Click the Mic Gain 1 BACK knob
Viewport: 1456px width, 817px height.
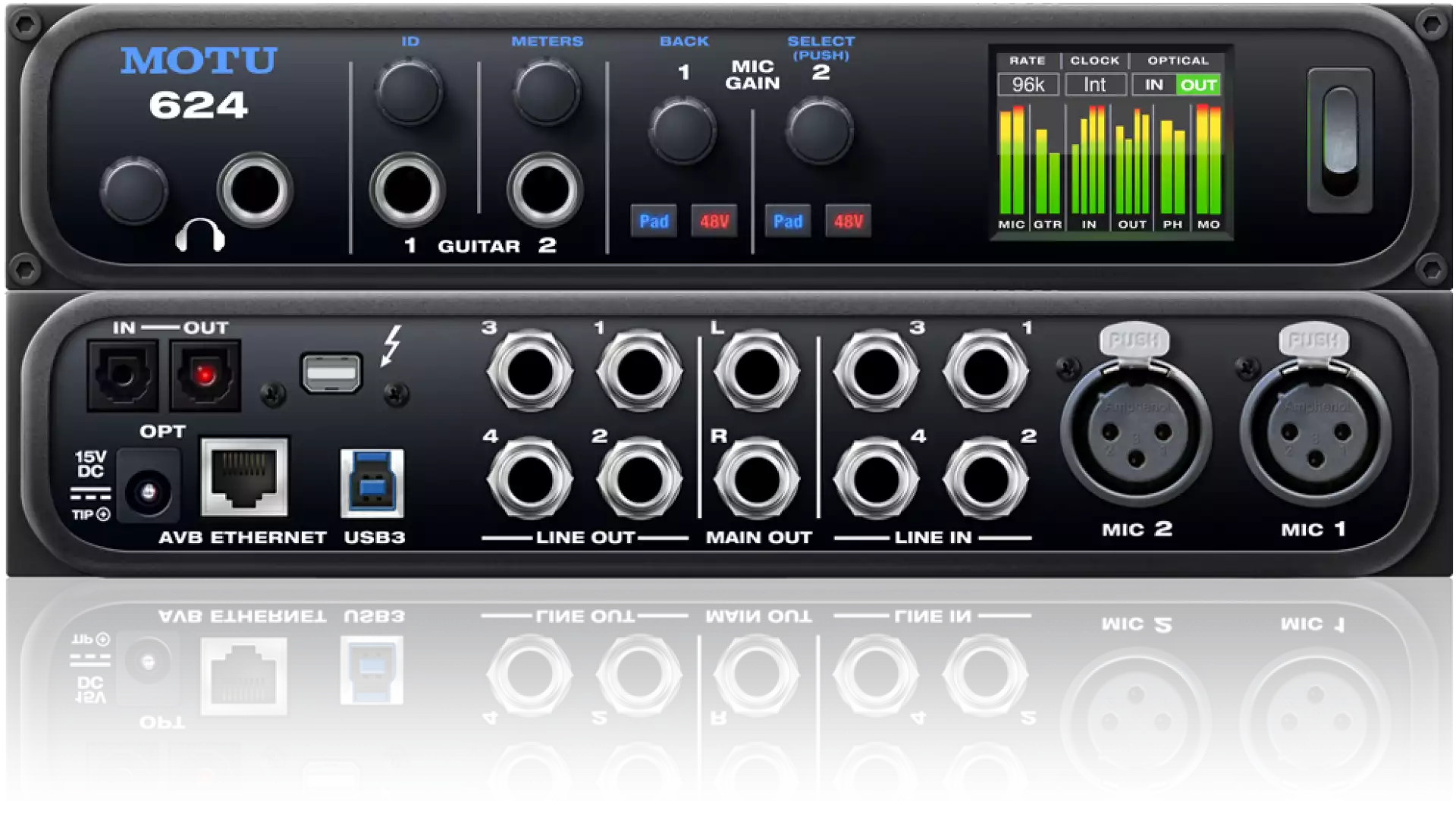(x=682, y=130)
